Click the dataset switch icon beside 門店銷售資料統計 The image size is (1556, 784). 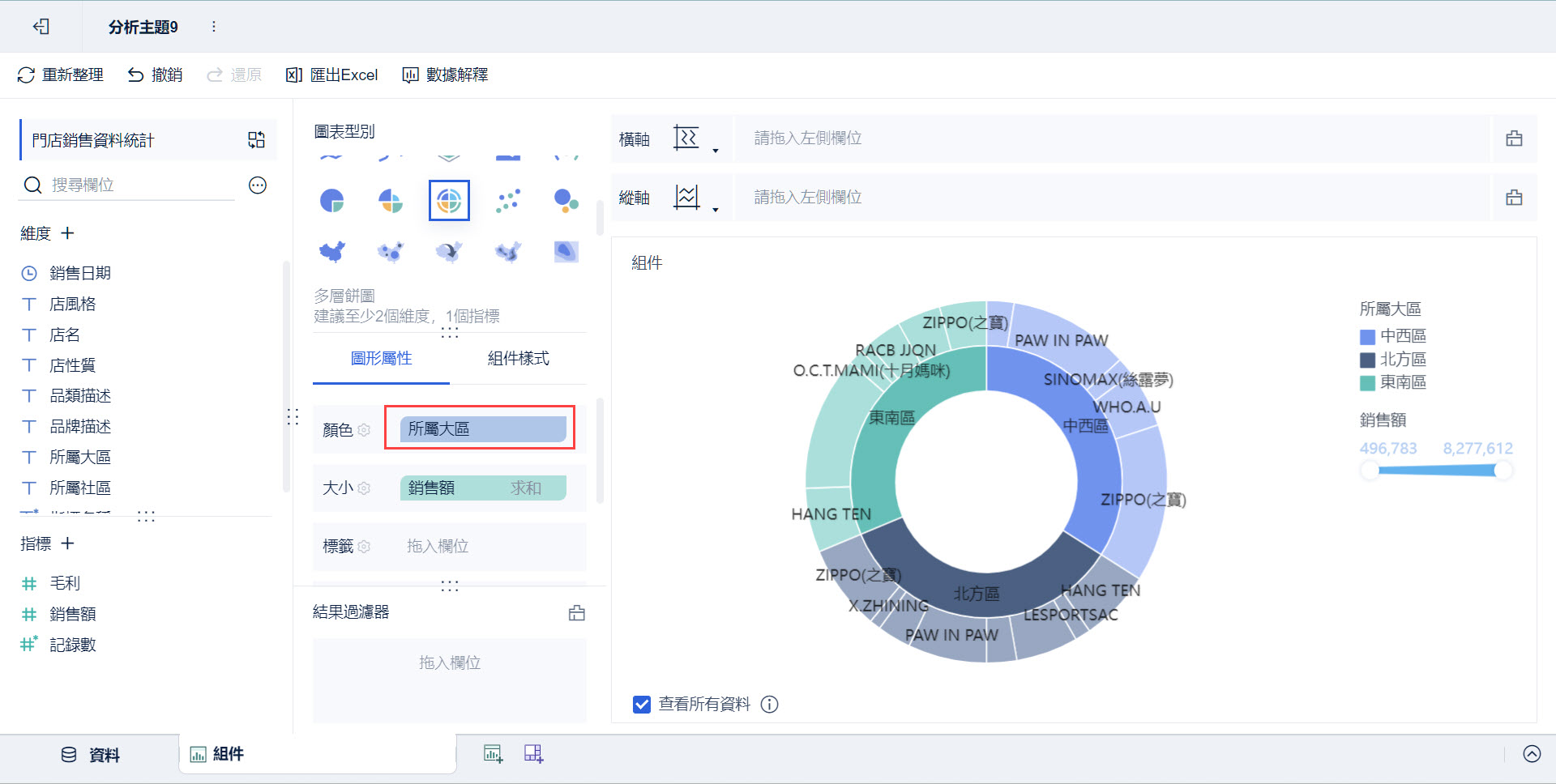256,140
